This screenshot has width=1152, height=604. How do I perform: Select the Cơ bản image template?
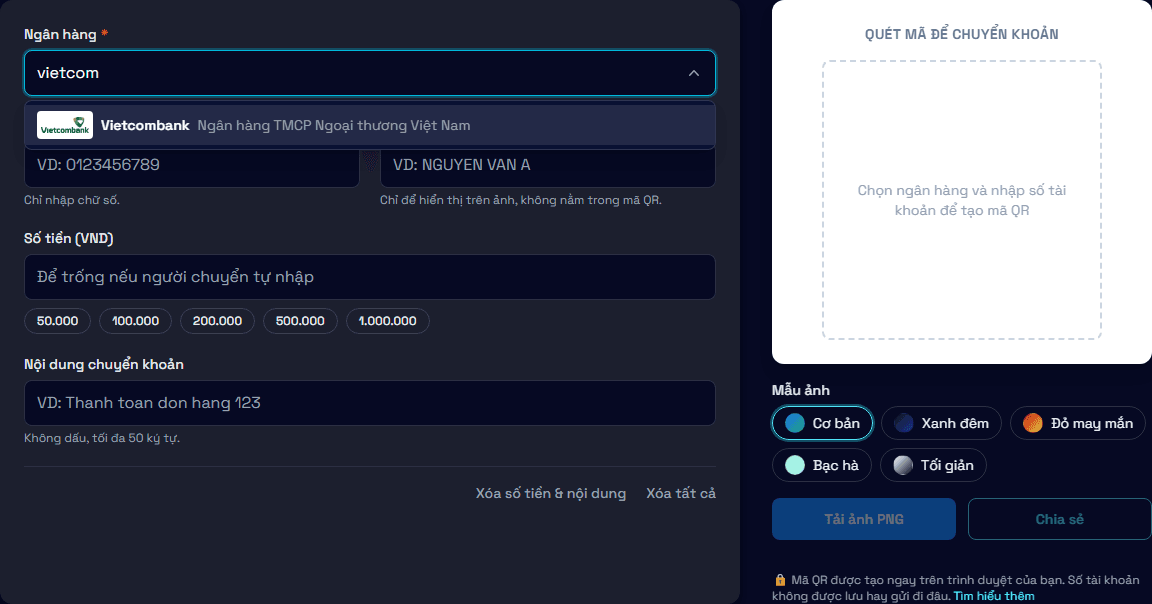point(822,423)
